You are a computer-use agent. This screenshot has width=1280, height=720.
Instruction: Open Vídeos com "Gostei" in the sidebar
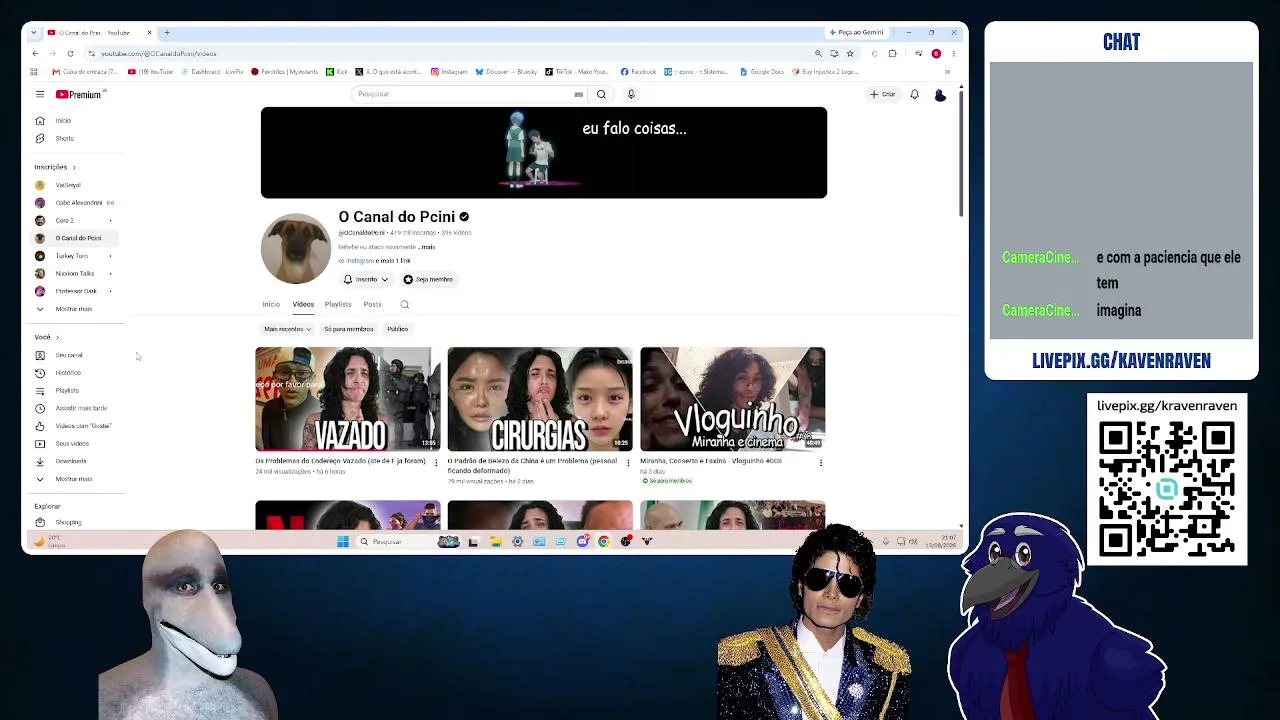coord(82,426)
